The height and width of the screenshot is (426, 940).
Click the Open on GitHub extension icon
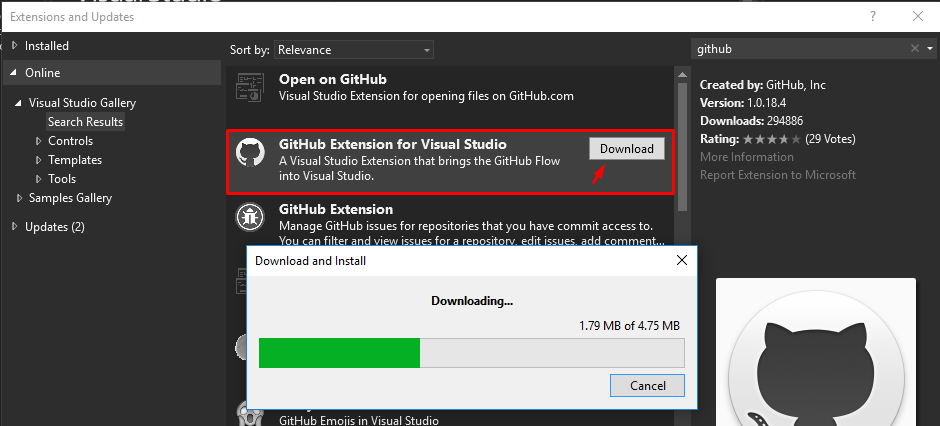click(x=249, y=90)
